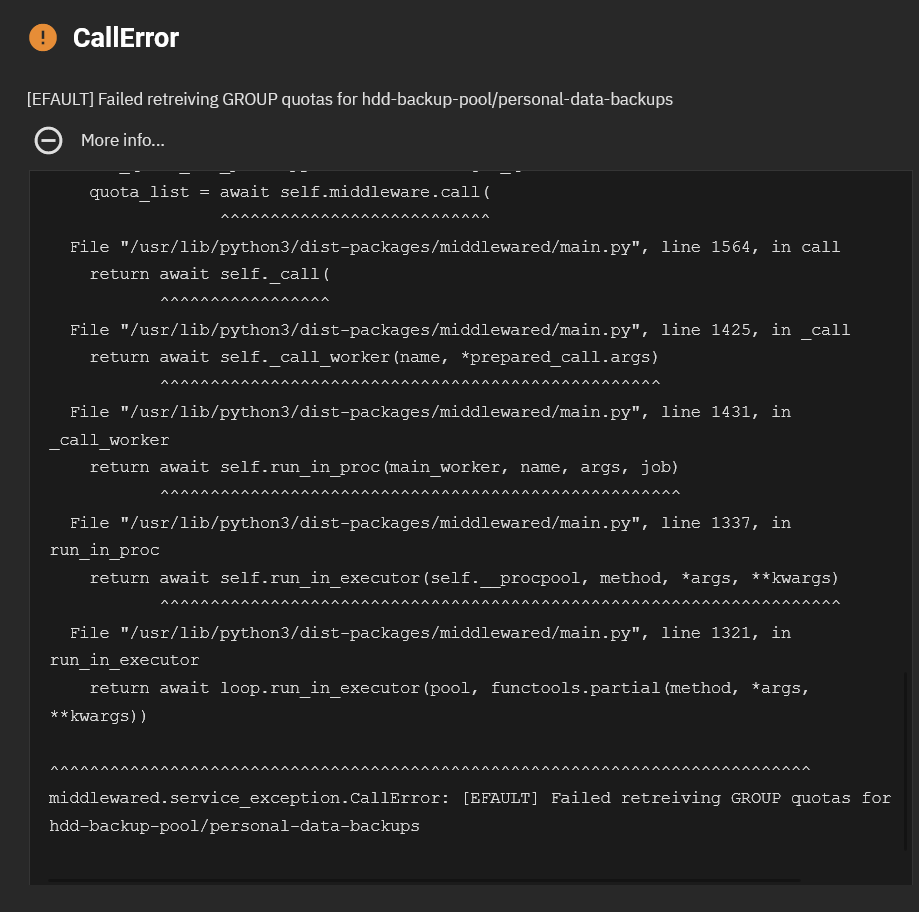Click the horizontal scrollbar below the traceback
919x912 pixels.
point(424,880)
